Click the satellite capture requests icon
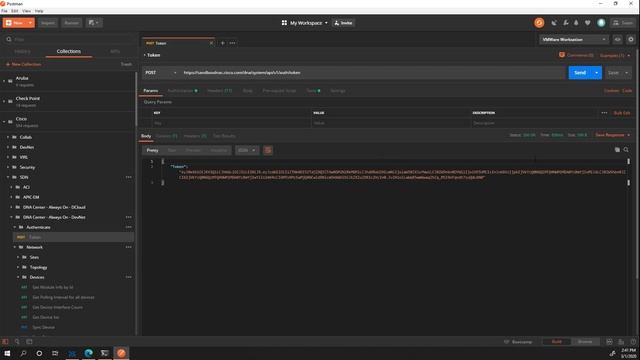Image resolution: width=640 pixels, height=360 pixels. [x=554, y=23]
